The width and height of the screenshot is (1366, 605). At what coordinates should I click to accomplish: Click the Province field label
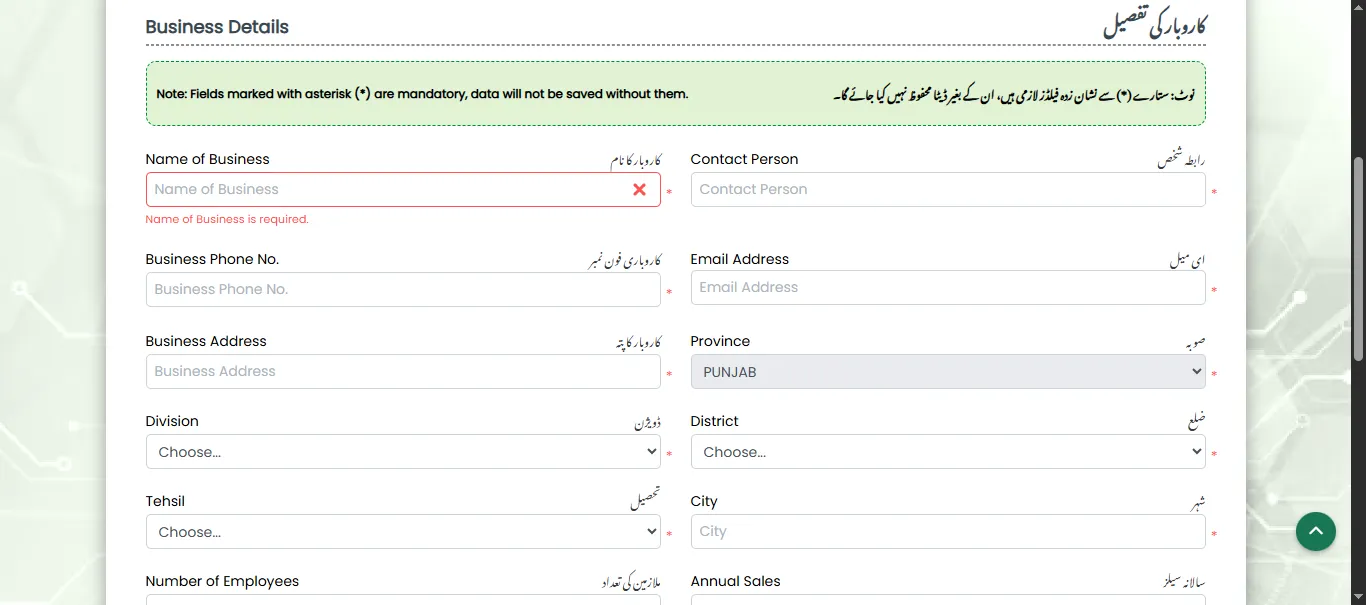(x=720, y=341)
